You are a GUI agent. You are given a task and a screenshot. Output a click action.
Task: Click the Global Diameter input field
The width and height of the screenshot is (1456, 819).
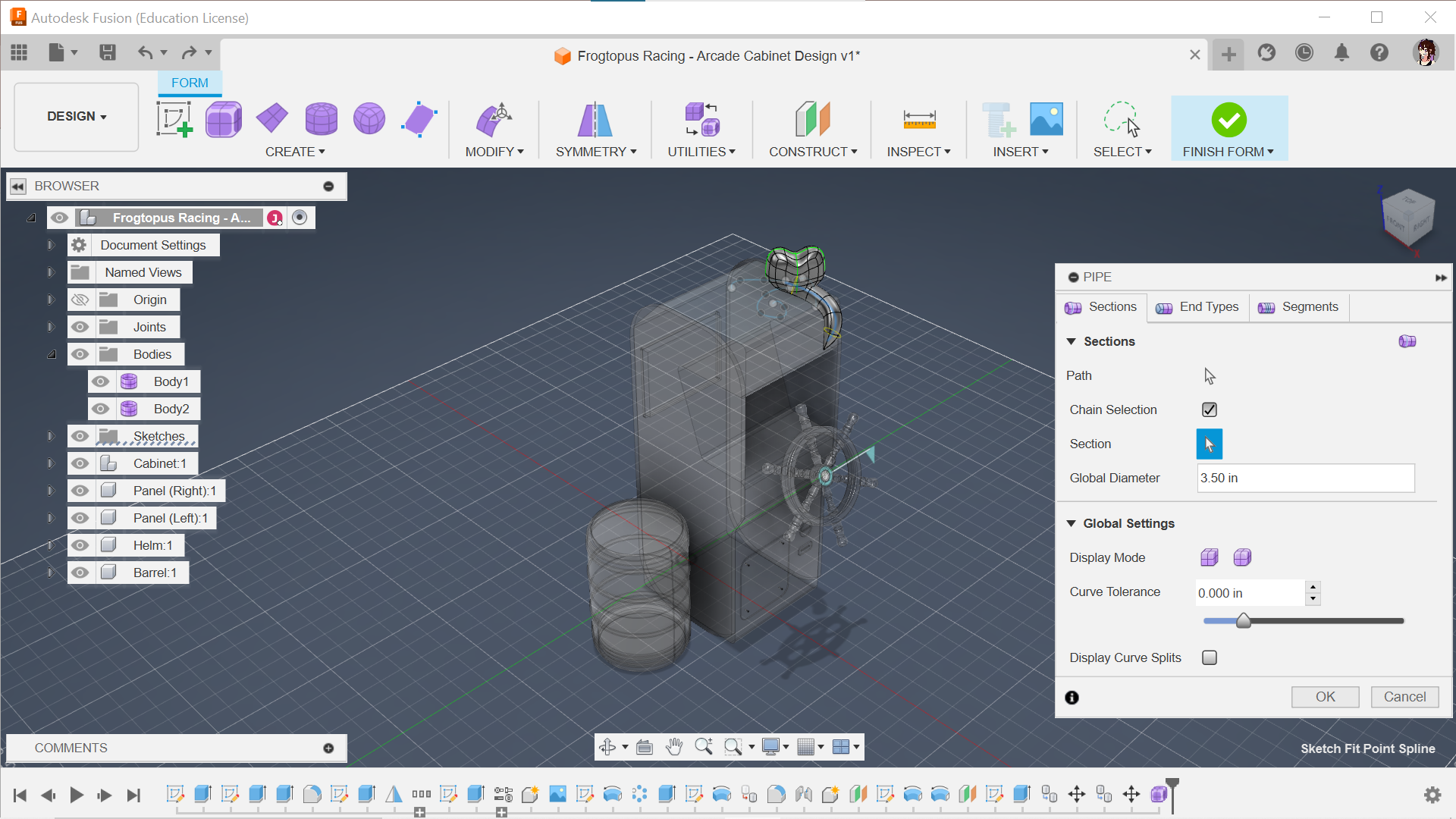pos(1306,478)
